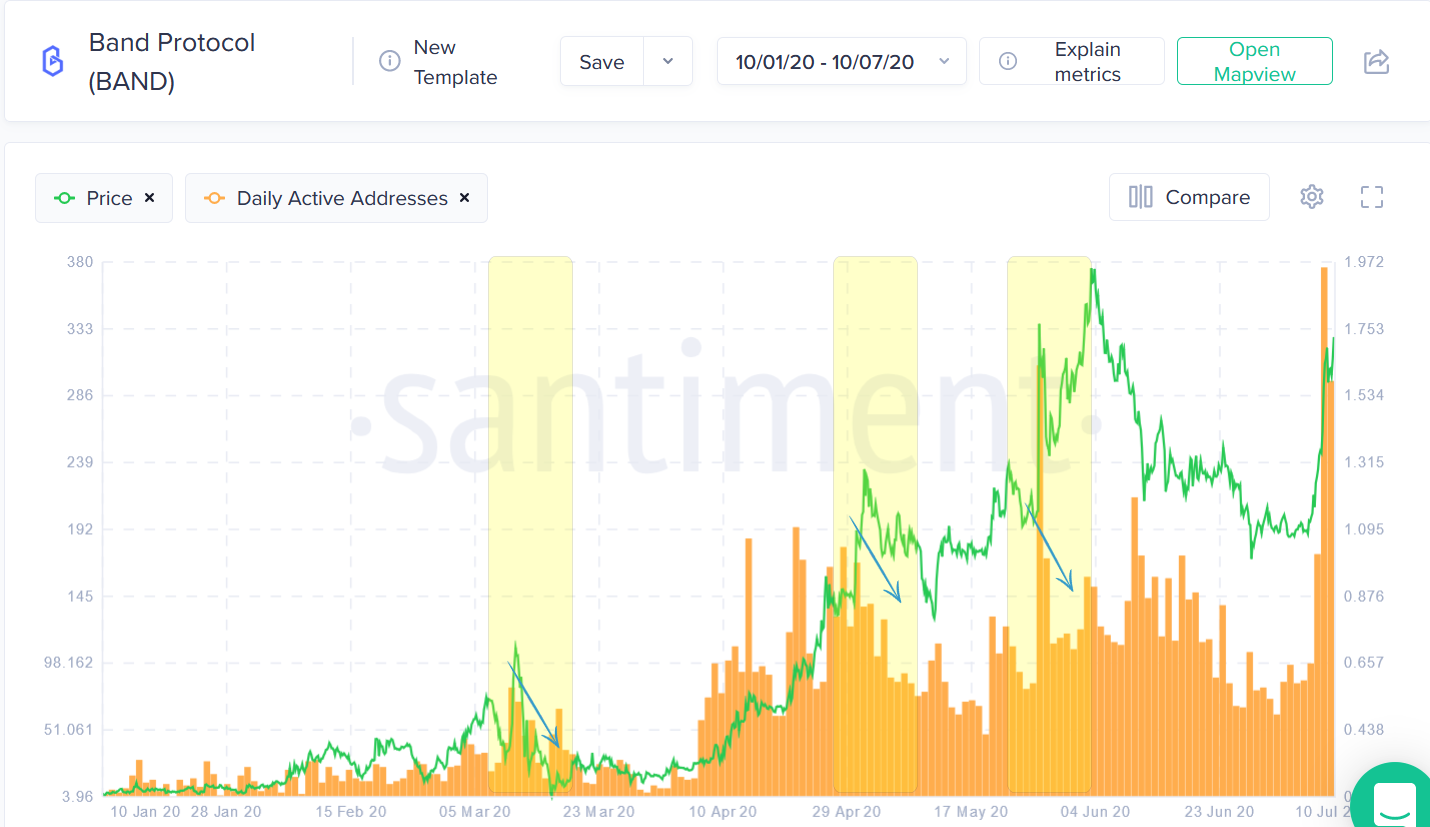Click the 15 Feb 20 x-axis label
This screenshot has height=827, width=1430.
coord(351,812)
